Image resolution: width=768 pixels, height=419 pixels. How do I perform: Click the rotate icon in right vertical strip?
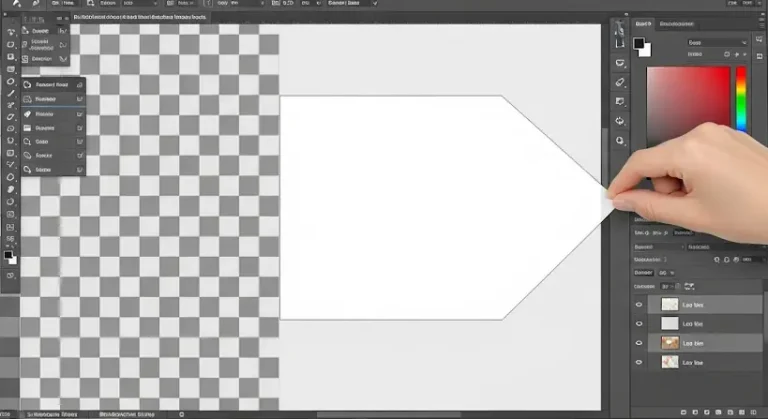point(619,121)
